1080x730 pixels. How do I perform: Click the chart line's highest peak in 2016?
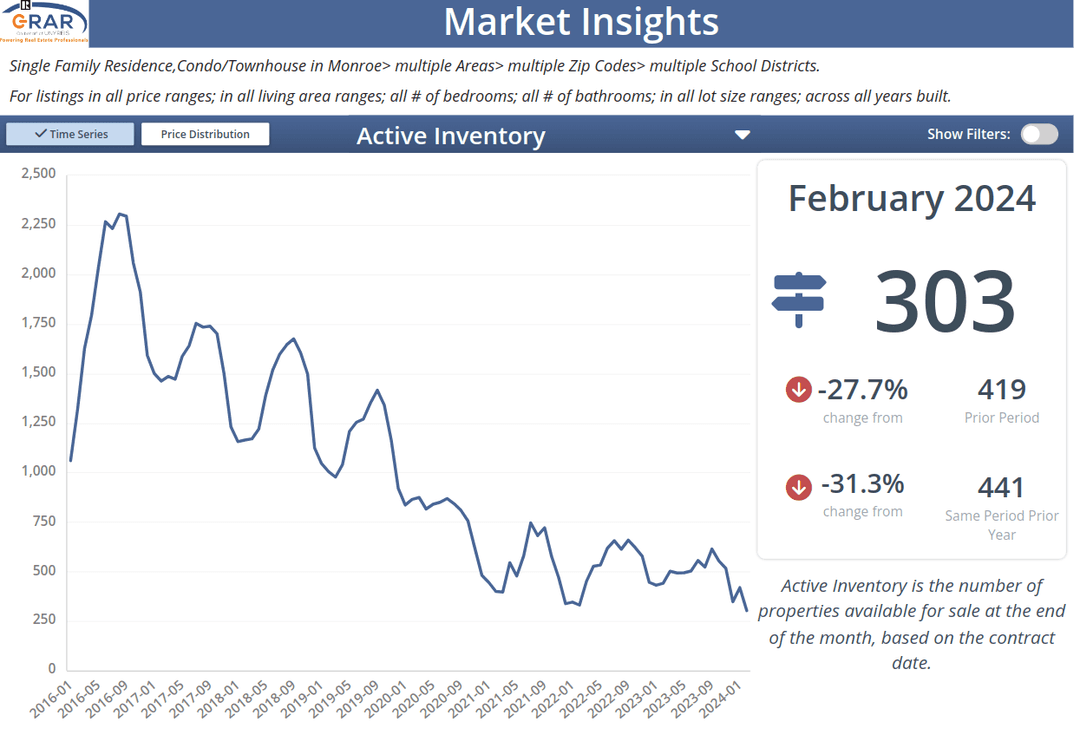click(119, 213)
